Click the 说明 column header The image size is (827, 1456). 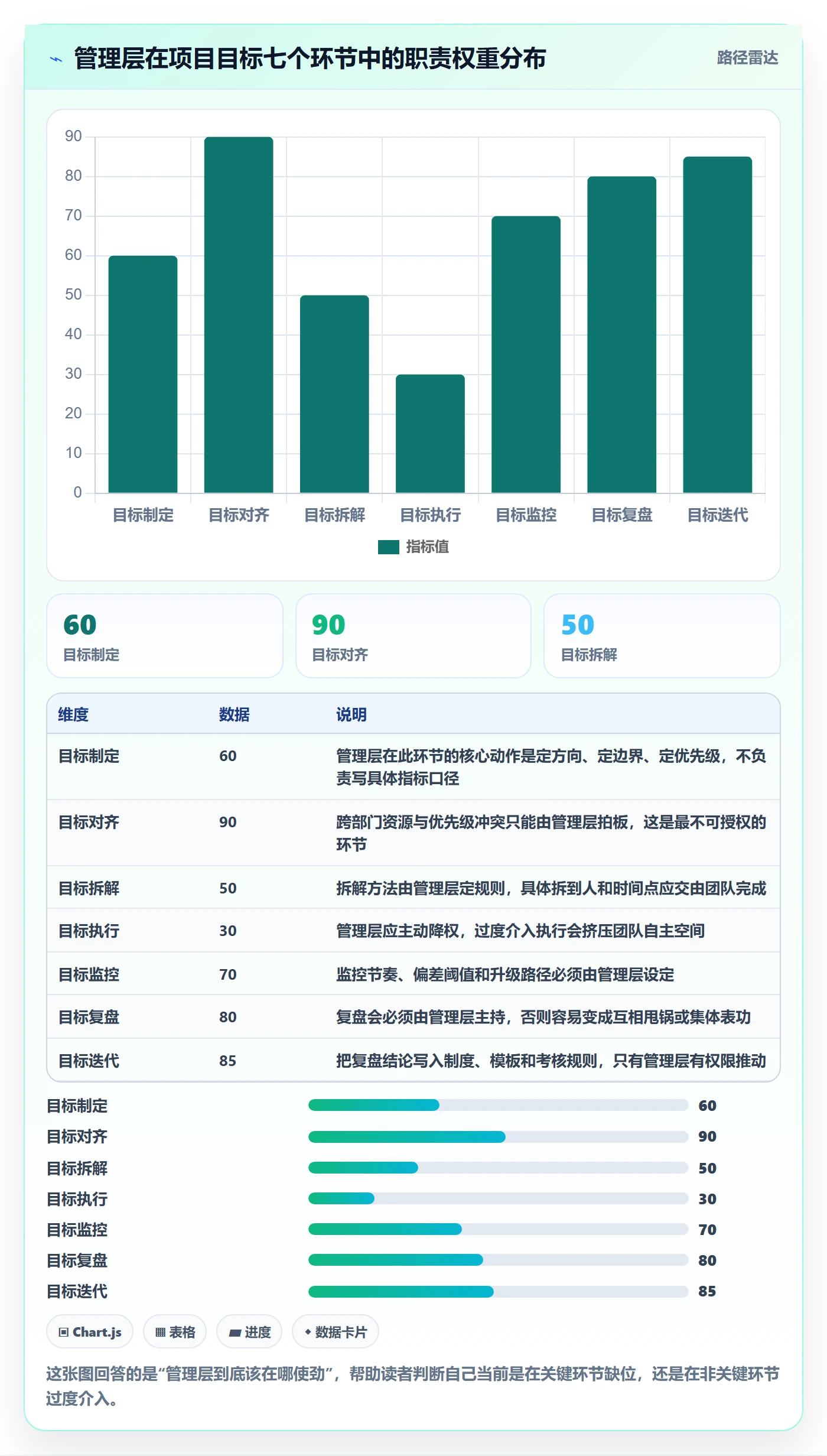point(351,714)
